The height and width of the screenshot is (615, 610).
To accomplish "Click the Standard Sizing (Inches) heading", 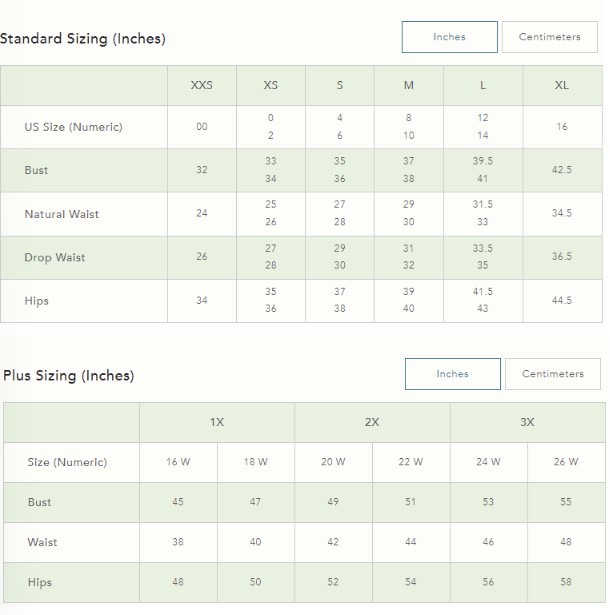I will click(x=83, y=39).
